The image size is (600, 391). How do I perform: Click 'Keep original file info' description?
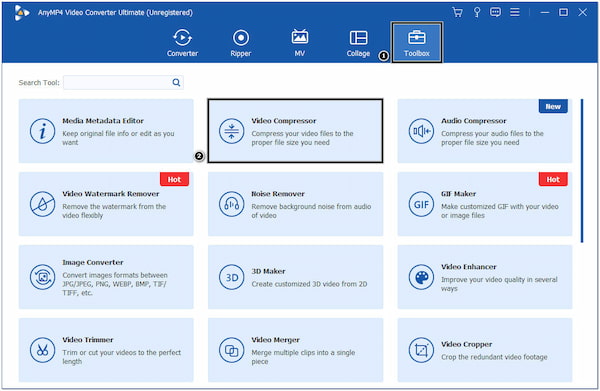point(118,138)
